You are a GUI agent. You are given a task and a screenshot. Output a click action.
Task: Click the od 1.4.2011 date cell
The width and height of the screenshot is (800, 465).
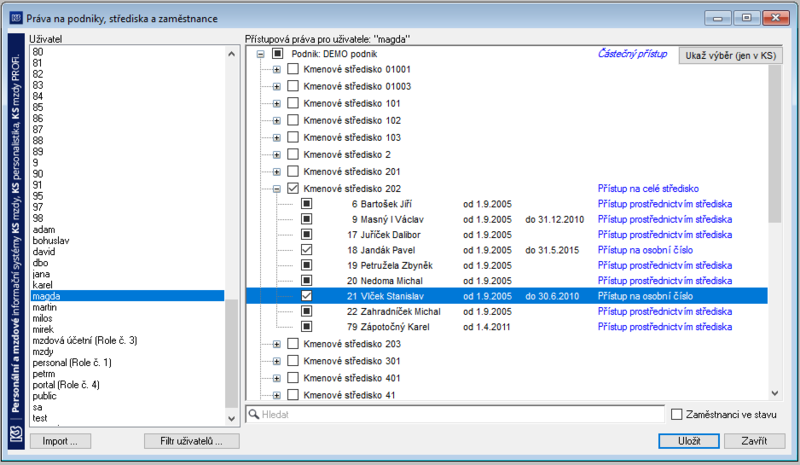click(487, 327)
